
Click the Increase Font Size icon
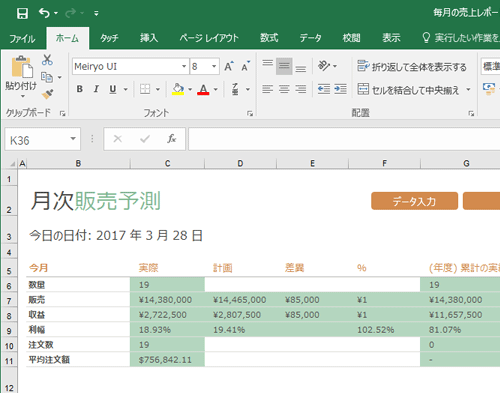tap(229, 66)
